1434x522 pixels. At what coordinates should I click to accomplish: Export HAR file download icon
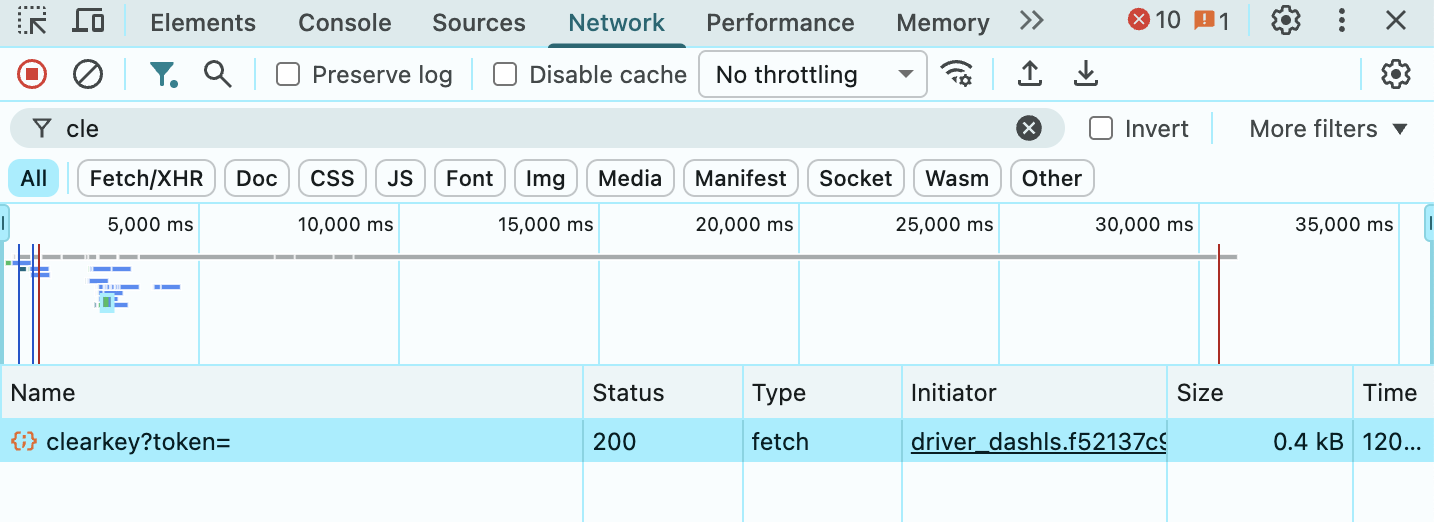click(1085, 74)
